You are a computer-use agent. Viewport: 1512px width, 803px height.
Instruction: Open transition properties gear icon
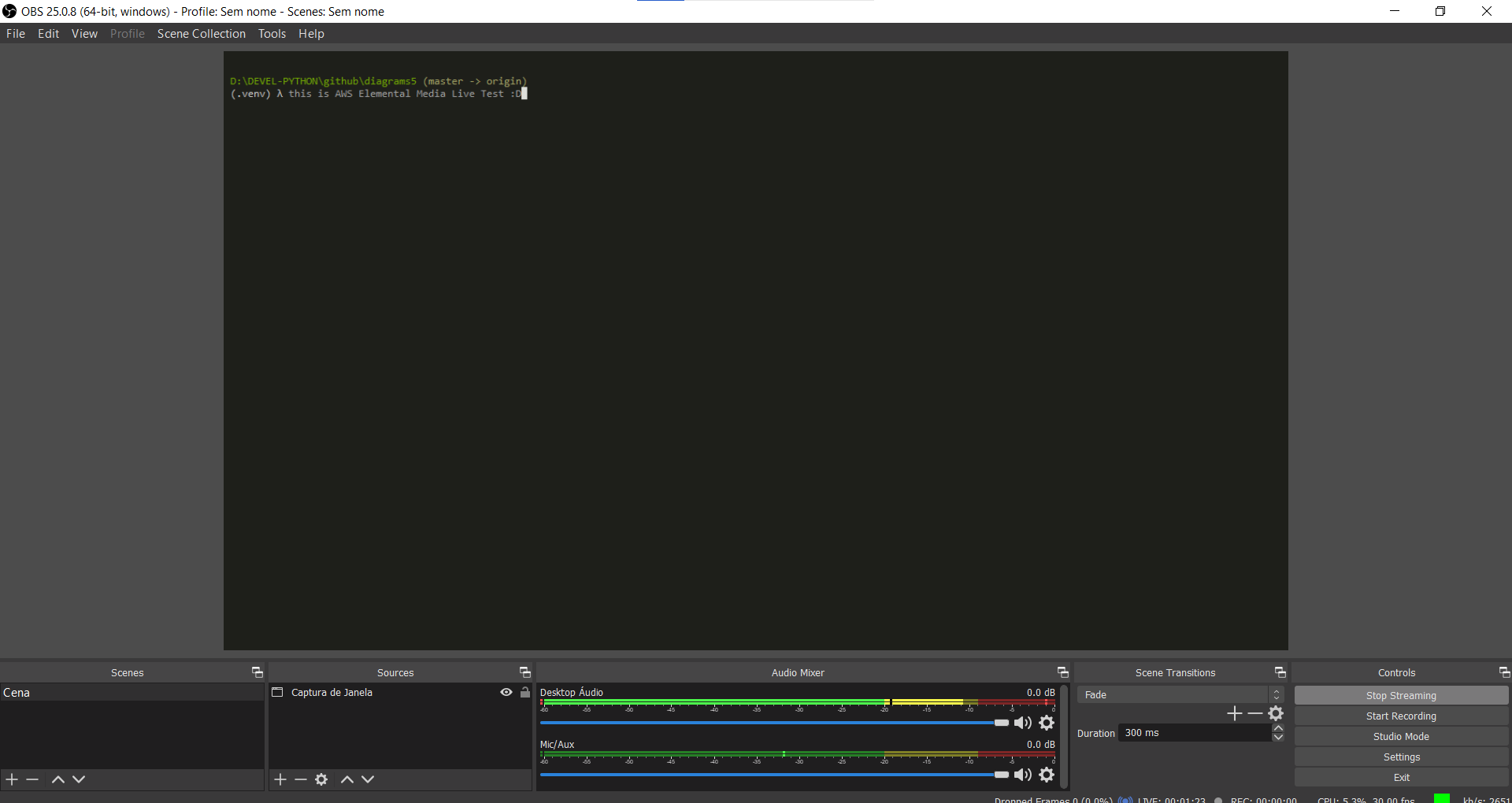1277,713
